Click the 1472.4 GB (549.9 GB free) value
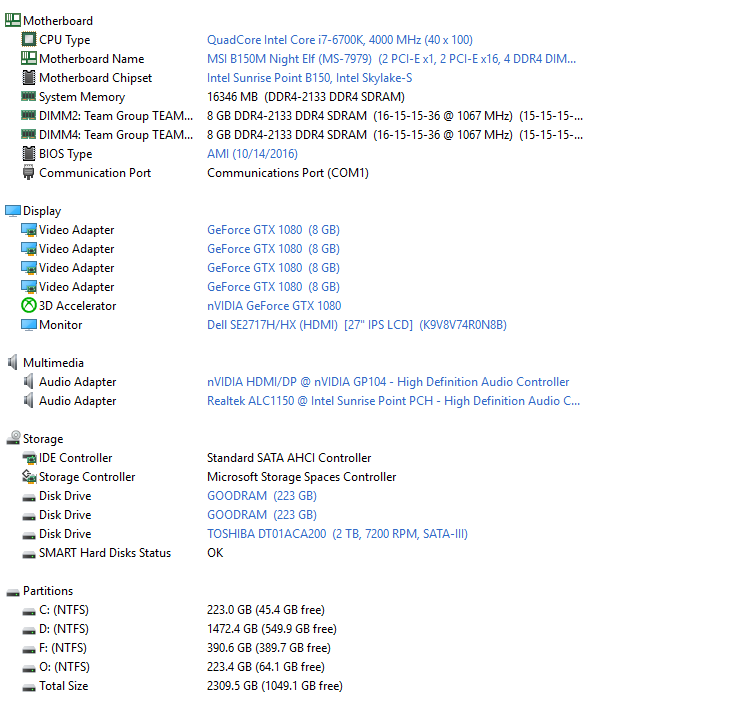This screenshot has width=751, height=716. tap(272, 629)
